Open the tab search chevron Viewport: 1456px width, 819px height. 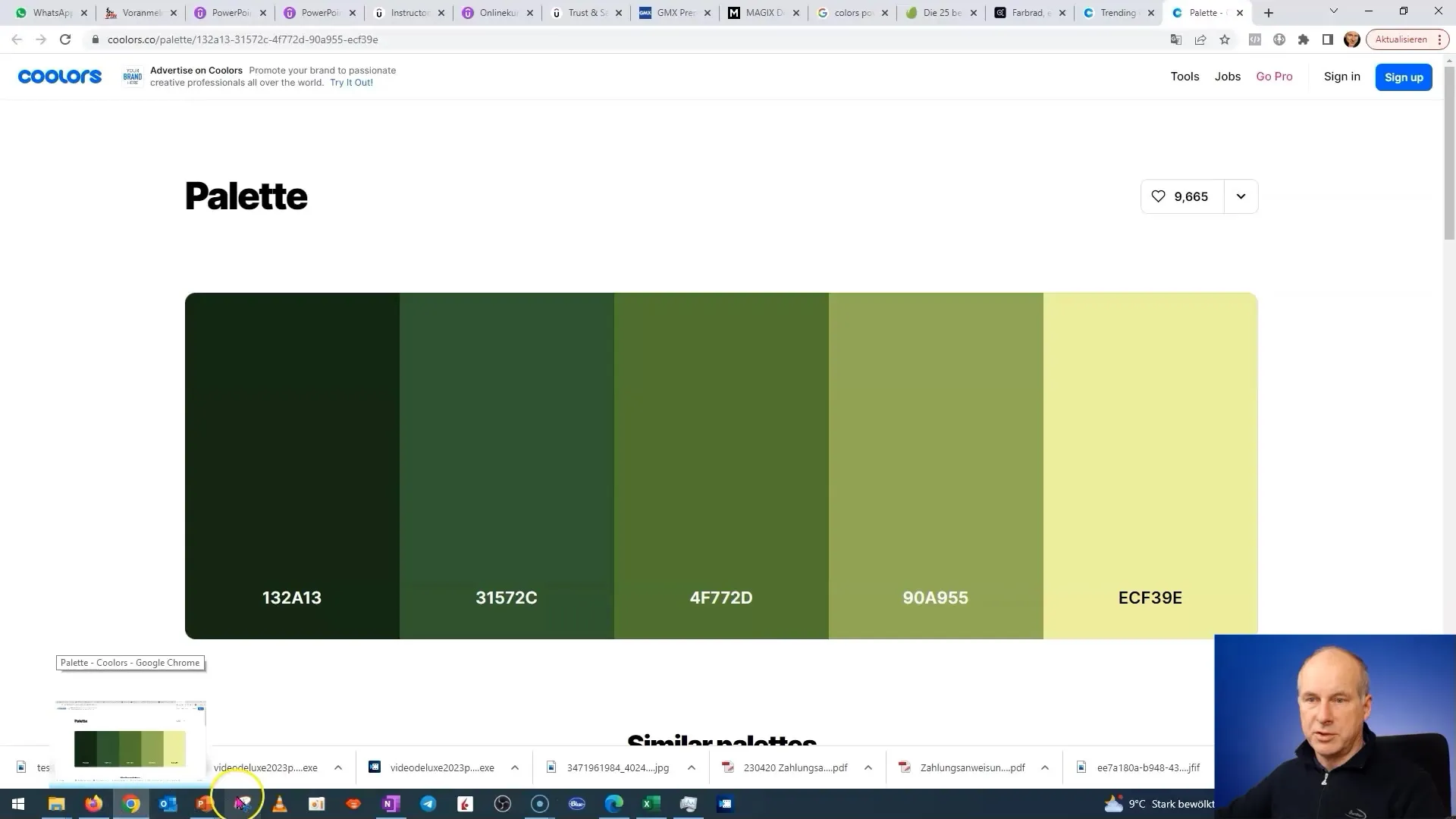point(1334,12)
